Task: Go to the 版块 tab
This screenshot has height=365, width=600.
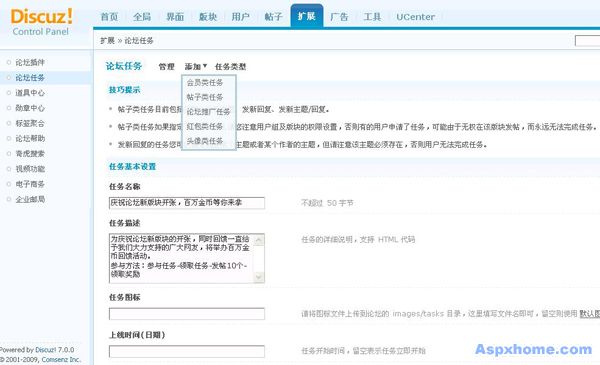Action: pyautogui.click(x=208, y=17)
